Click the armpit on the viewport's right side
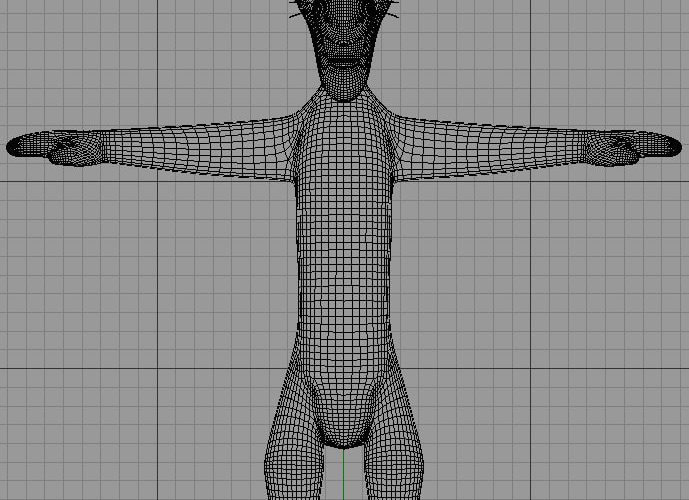The image size is (689, 500). (393, 182)
